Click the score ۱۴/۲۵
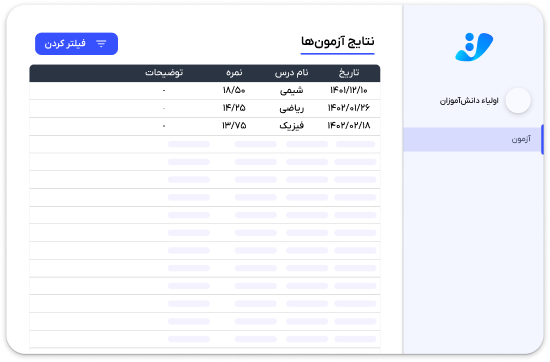The height and width of the screenshot is (362, 550). pos(234,108)
